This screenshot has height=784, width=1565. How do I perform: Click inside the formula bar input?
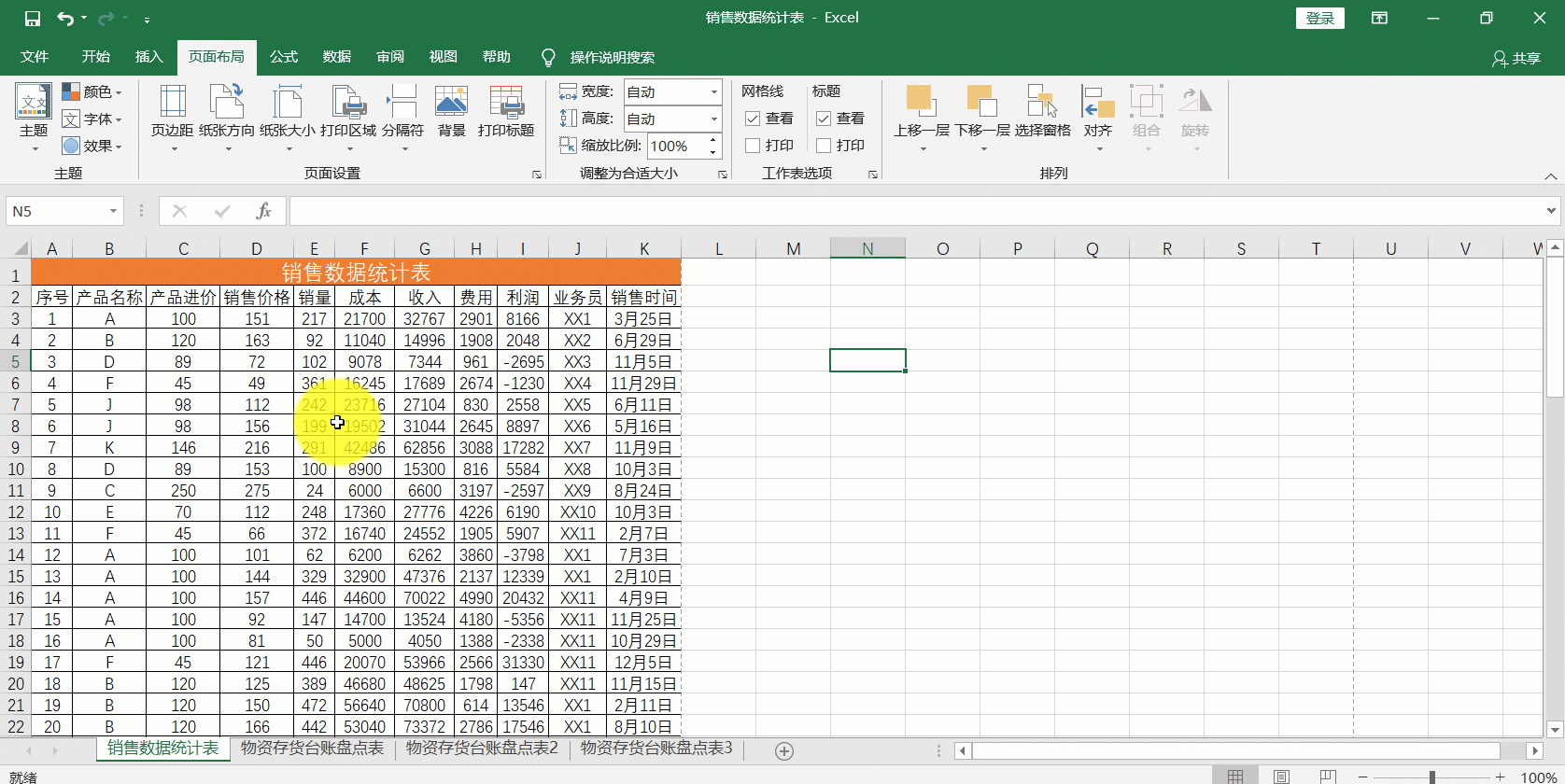pyautogui.click(x=915, y=211)
